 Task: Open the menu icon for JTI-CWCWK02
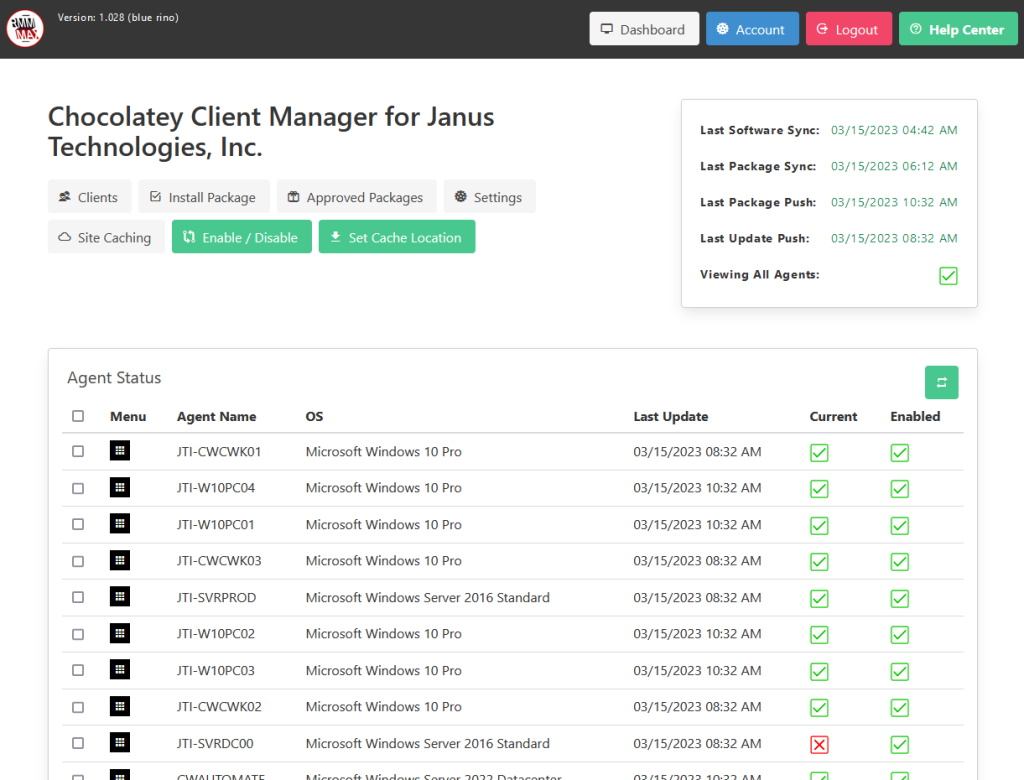120,706
